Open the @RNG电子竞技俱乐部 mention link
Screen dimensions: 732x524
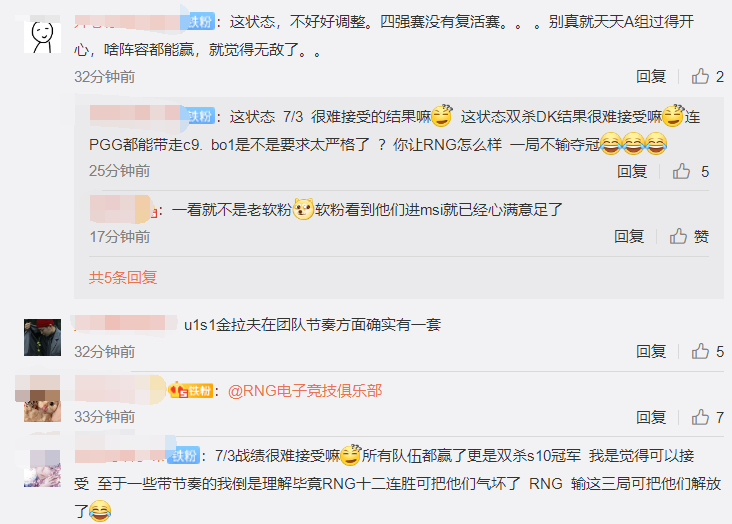[x=305, y=390]
